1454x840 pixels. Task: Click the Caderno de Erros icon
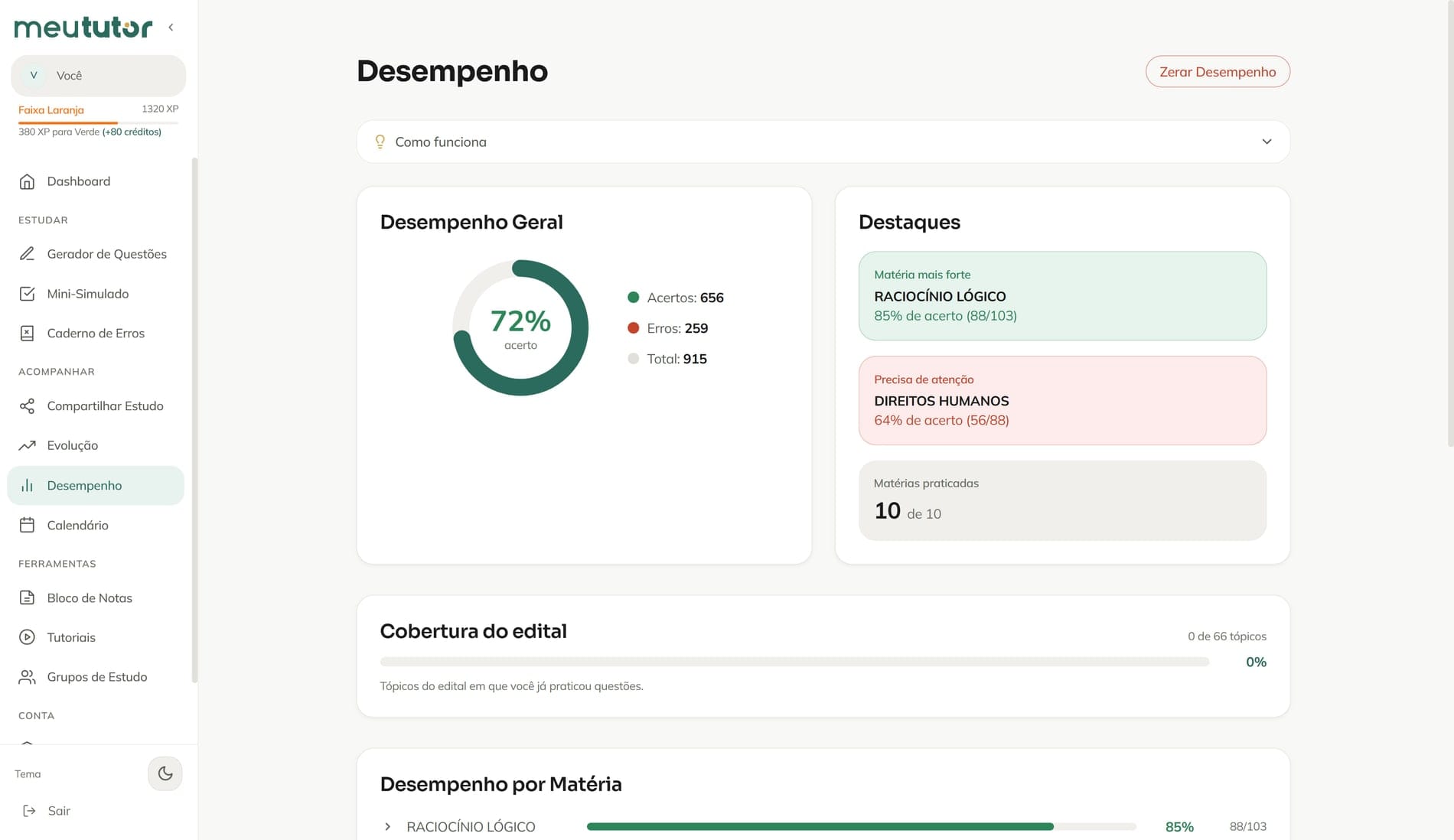27,334
